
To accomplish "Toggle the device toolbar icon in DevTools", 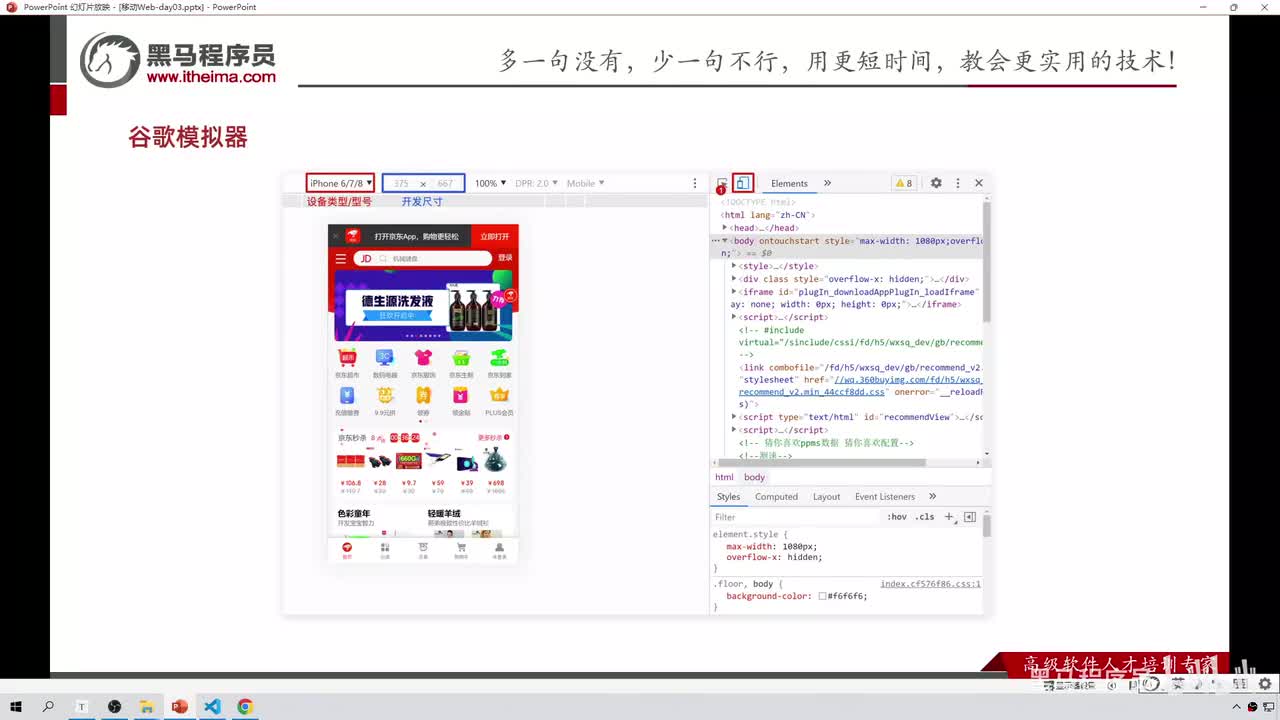I will pos(742,183).
